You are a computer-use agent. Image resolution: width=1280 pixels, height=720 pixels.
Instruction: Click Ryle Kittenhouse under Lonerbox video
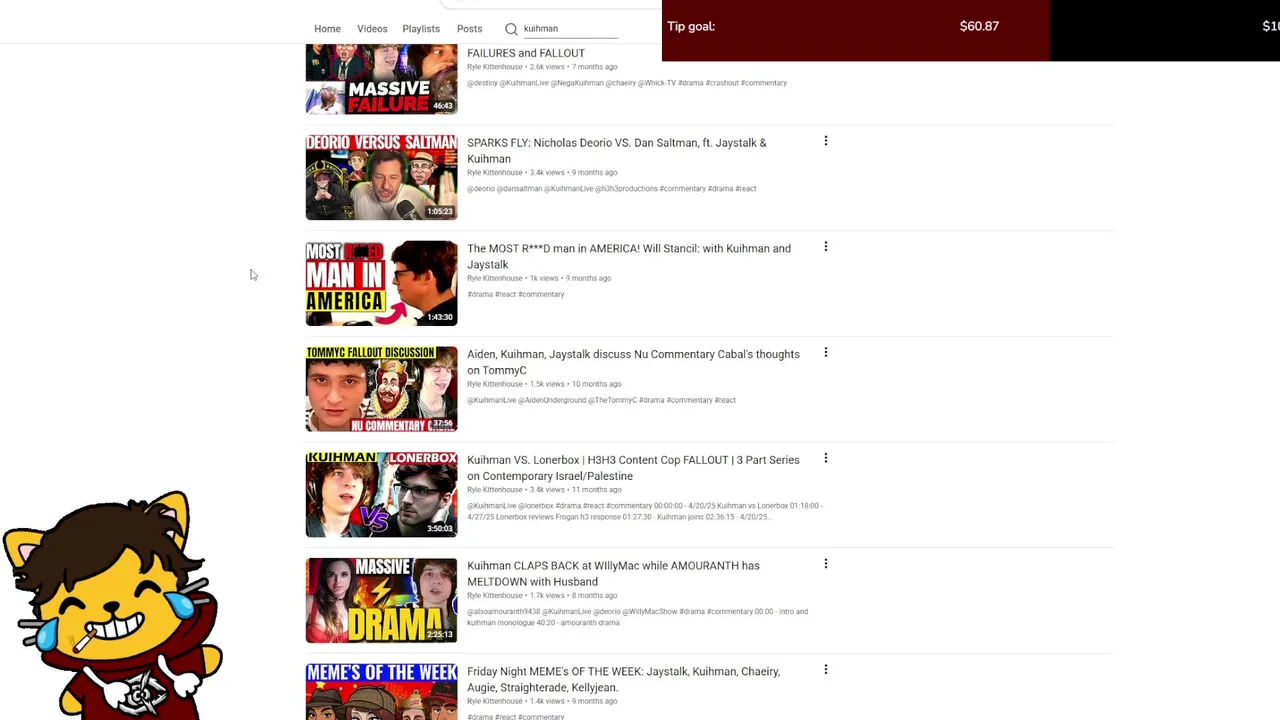click(495, 490)
